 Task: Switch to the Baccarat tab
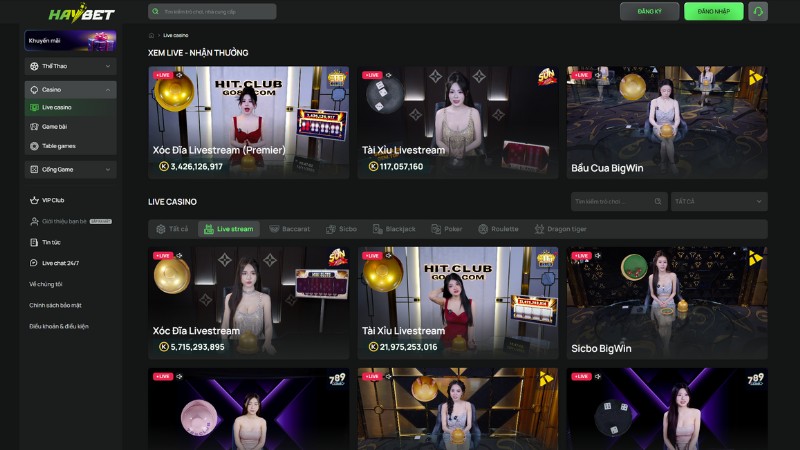tap(289, 229)
